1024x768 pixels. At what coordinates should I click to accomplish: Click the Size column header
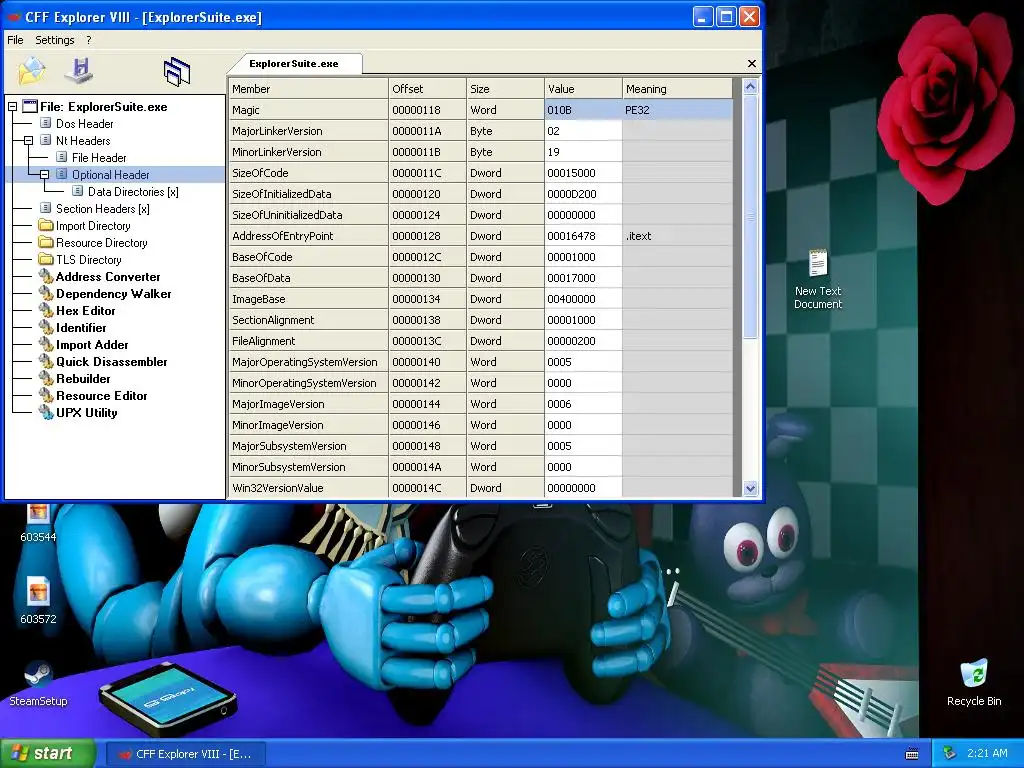tap(505, 89)
